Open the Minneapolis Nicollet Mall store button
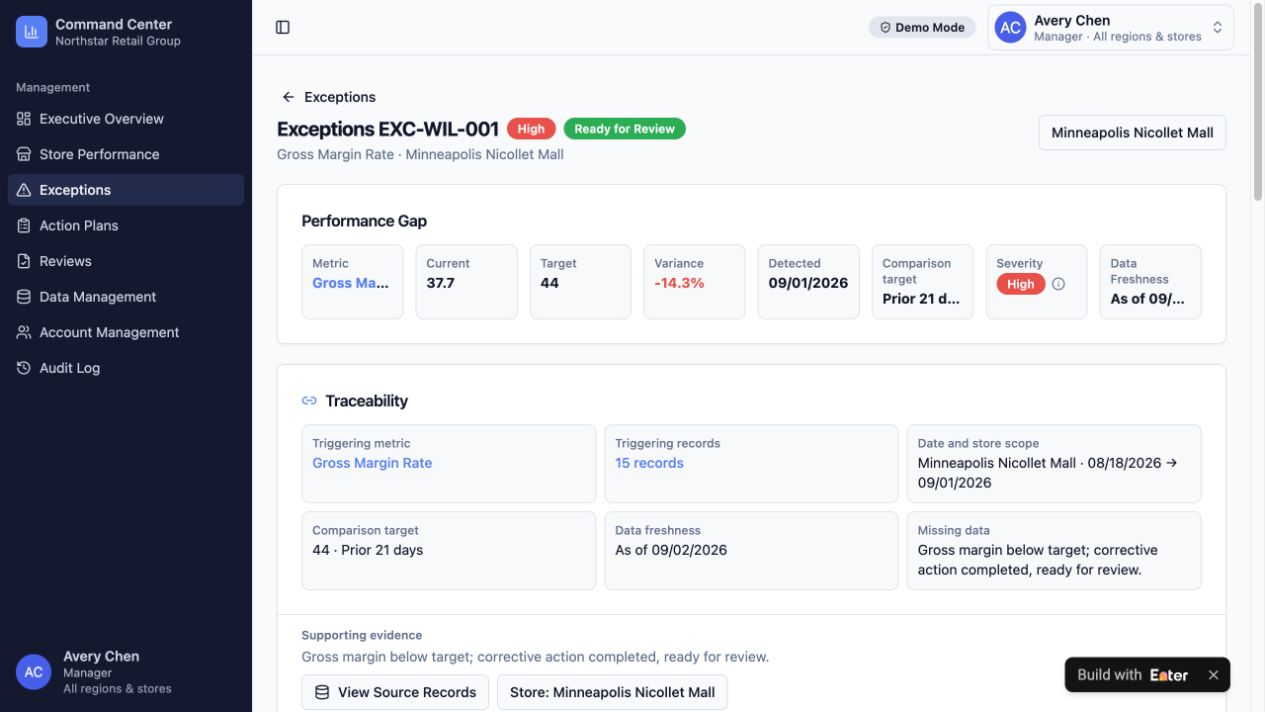This screenshot has width=1265, height=712. pos(1132,133)
